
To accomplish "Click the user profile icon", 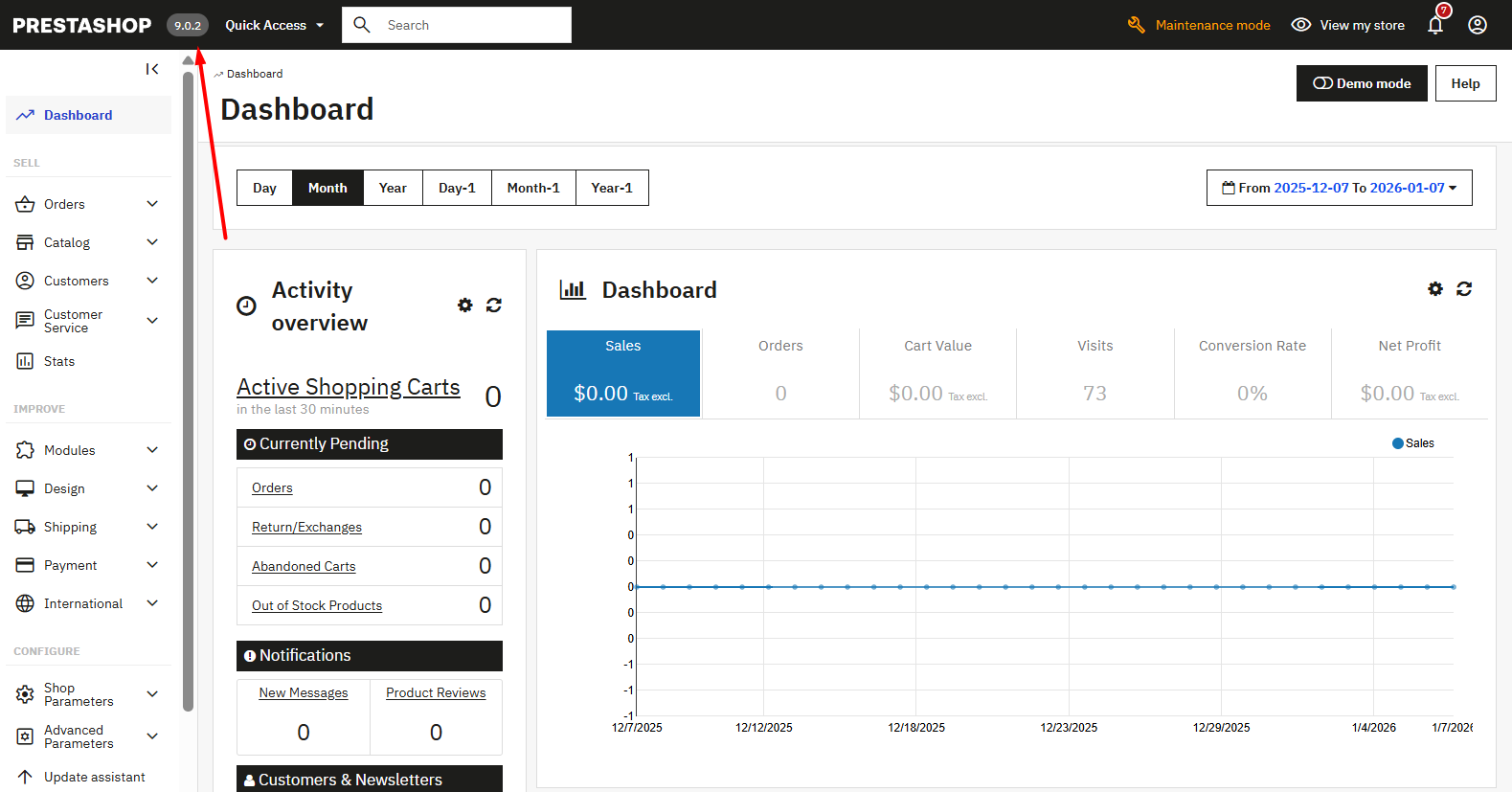I will 1478,25.
